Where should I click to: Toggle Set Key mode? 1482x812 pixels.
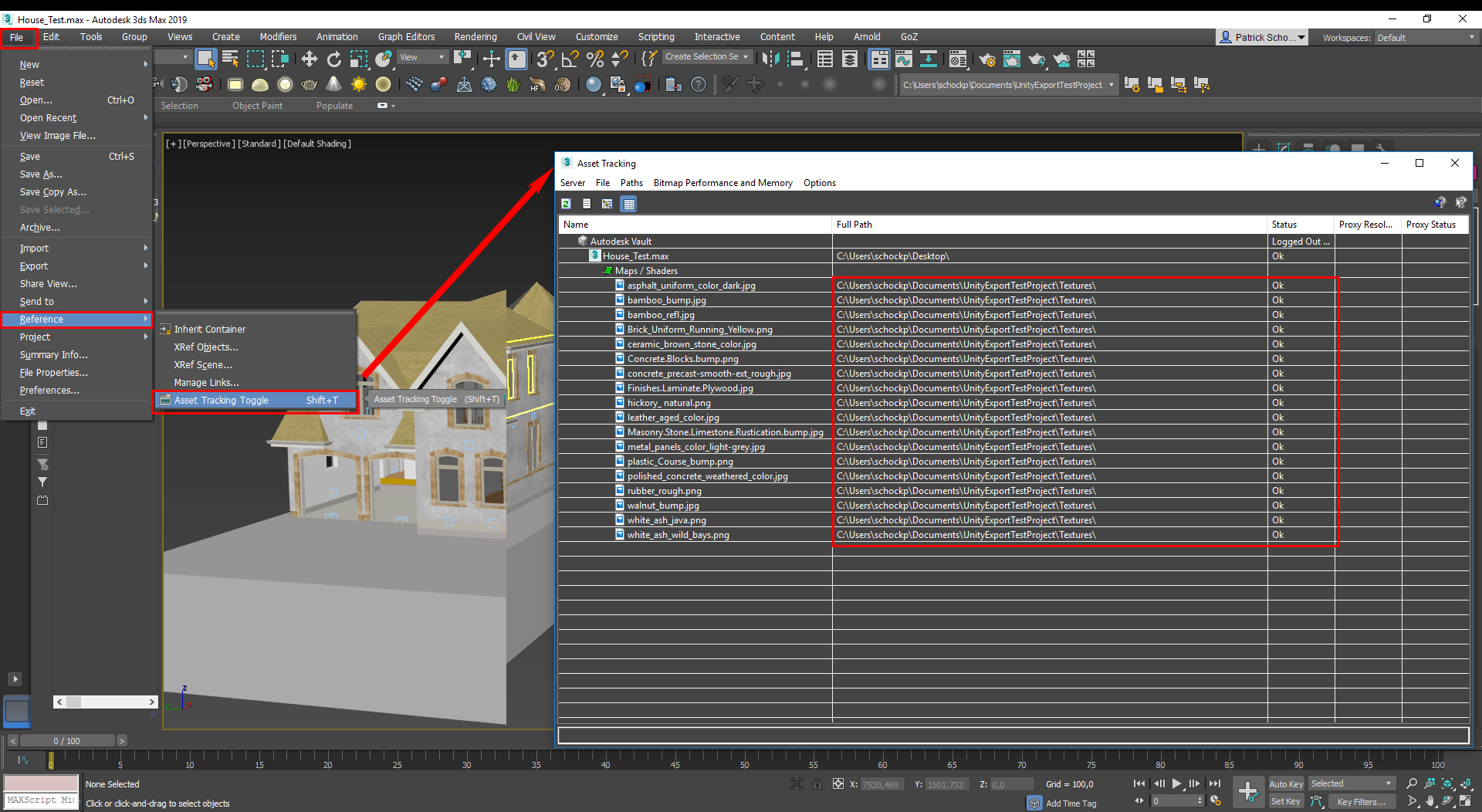point(1286,801)
